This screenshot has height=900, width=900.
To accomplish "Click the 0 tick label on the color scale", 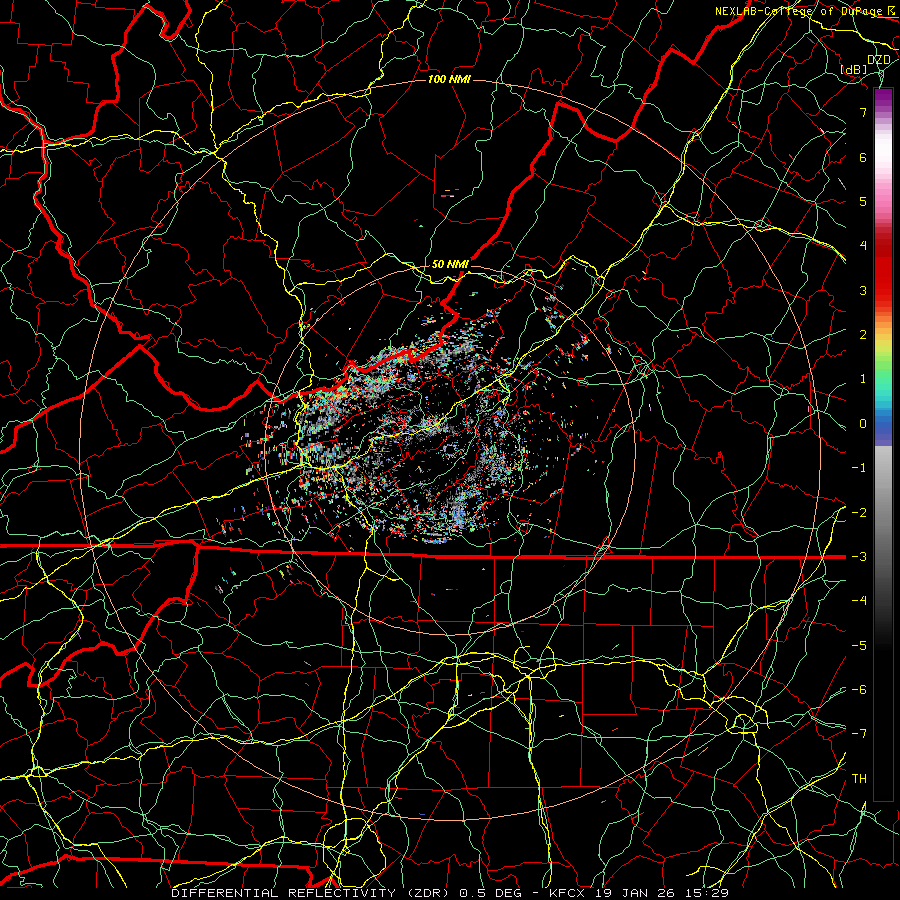I will pyautogui.click(x=863, y=424).
